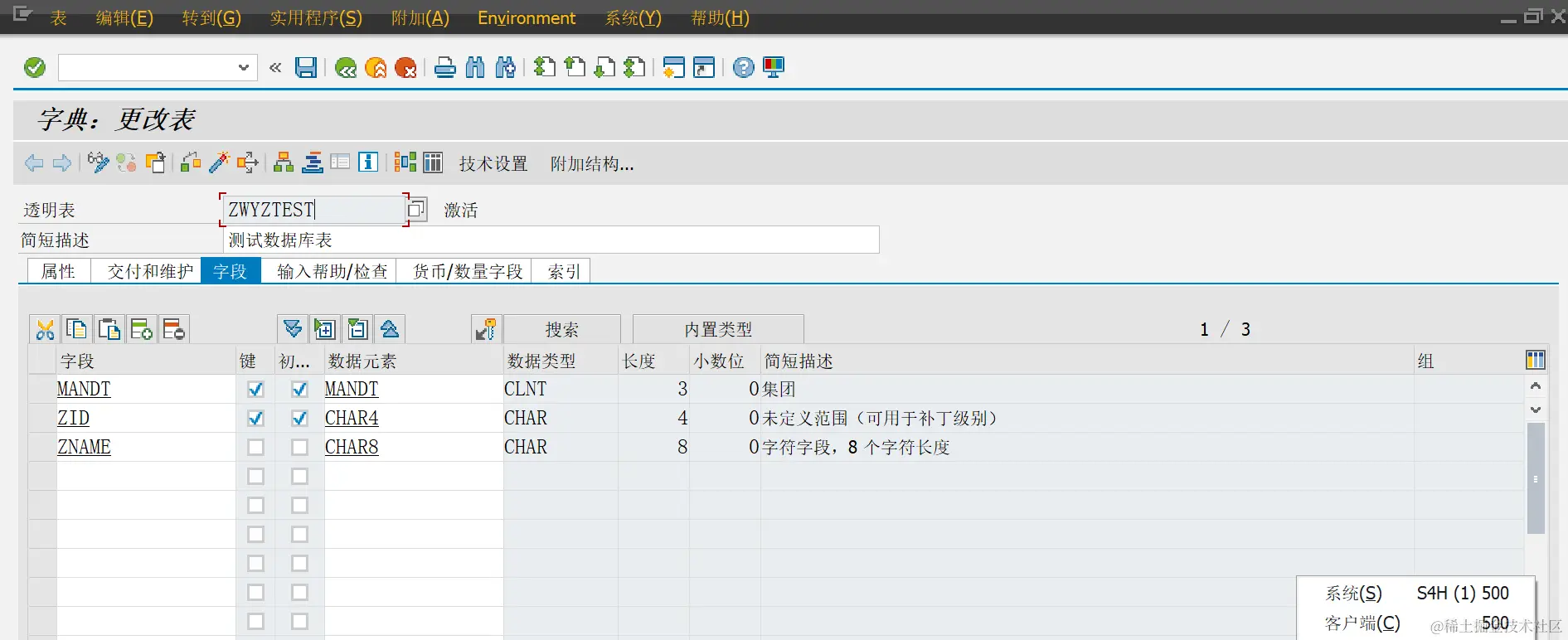The height and width of the screenshot is (640, 1568).
Task: Click the green Enter checkmark icon
Action: pyautogui.click(x=35, y=67)
